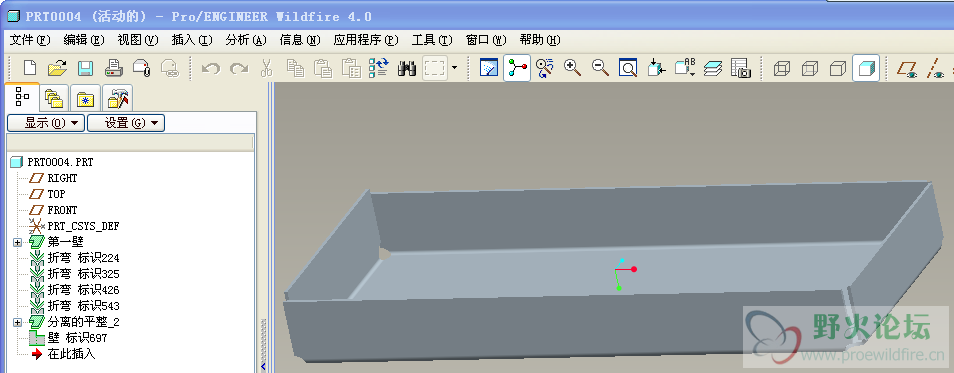The image size is (954, 373).
Task: Toggle the spin center display
Action: 517,68
